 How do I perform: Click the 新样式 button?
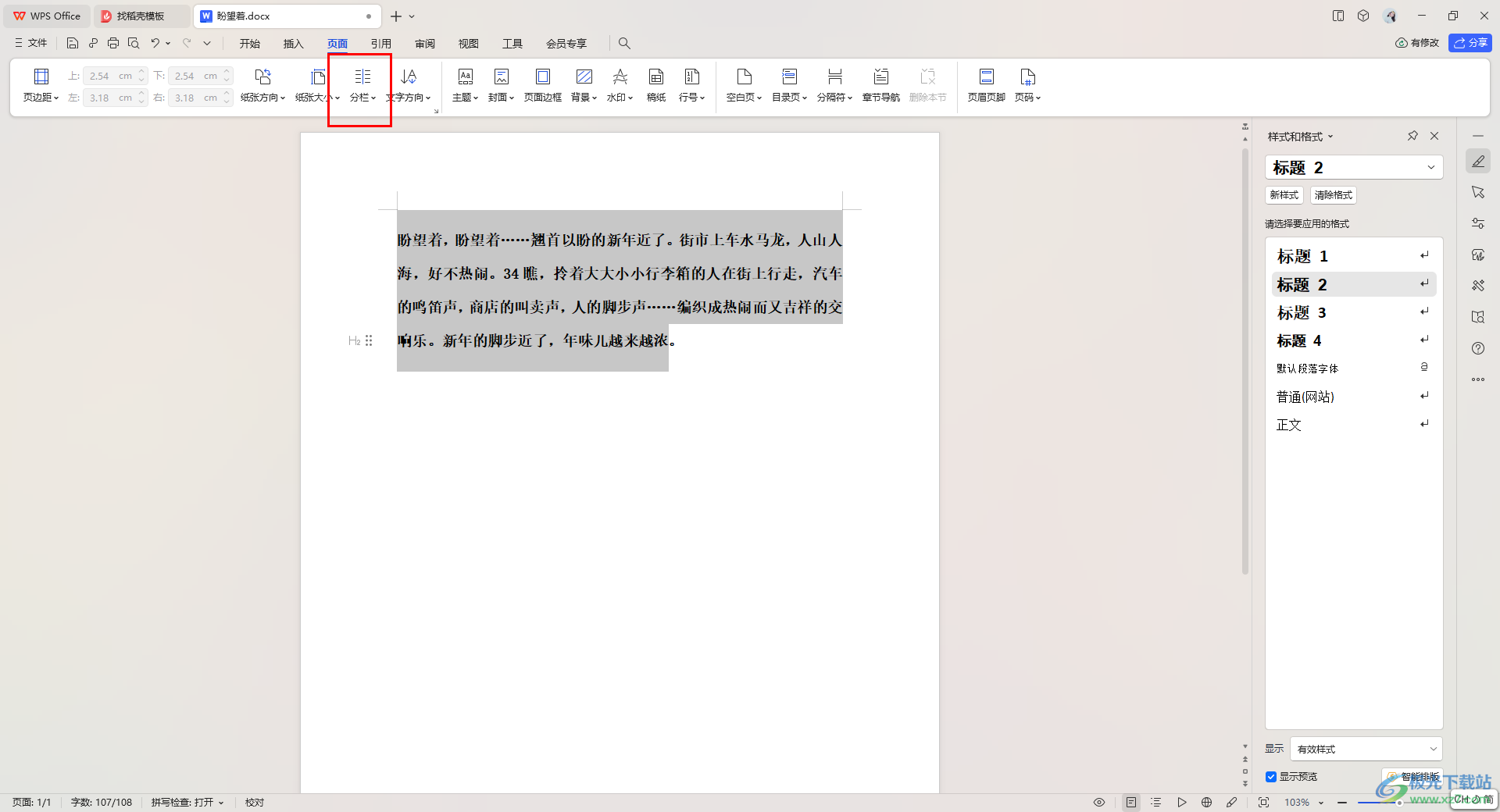1284,195
